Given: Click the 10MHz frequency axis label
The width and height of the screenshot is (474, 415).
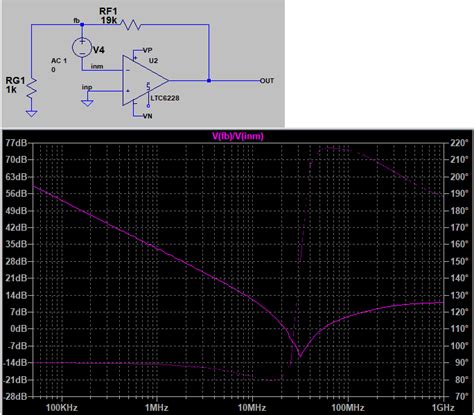Looking at the screenshot, I should coord(252,407).
